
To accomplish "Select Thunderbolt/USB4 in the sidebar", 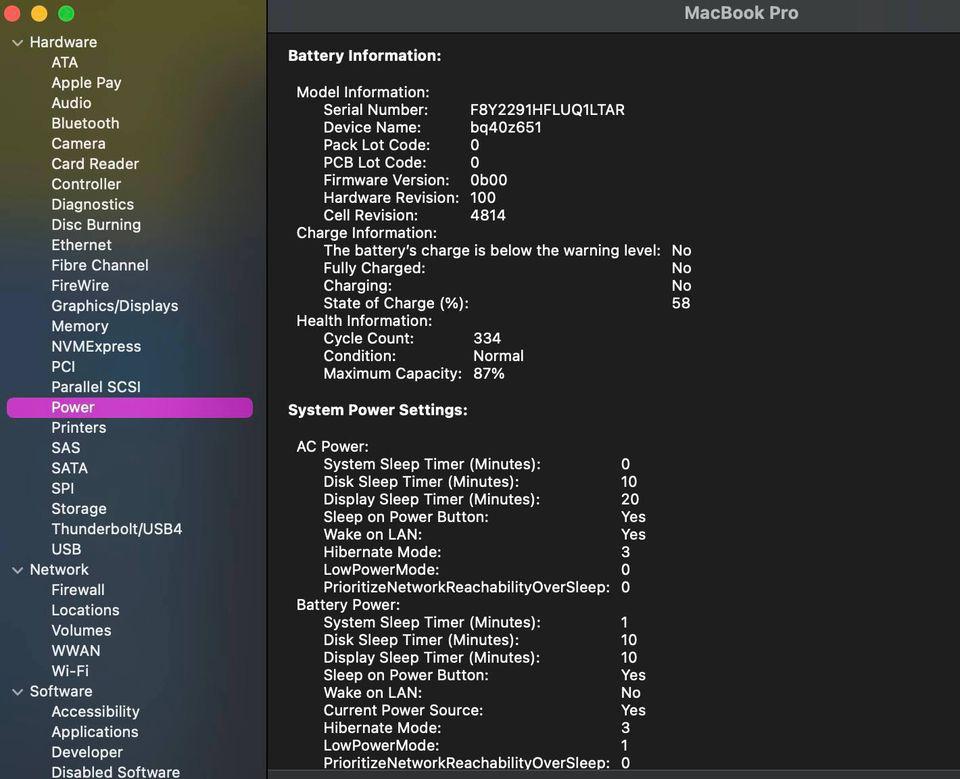I will [116, 529].
